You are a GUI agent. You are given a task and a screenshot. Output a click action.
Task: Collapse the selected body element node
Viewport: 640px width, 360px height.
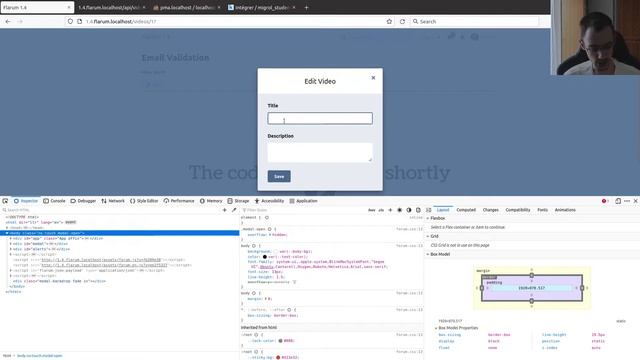[x=7, y=233]
